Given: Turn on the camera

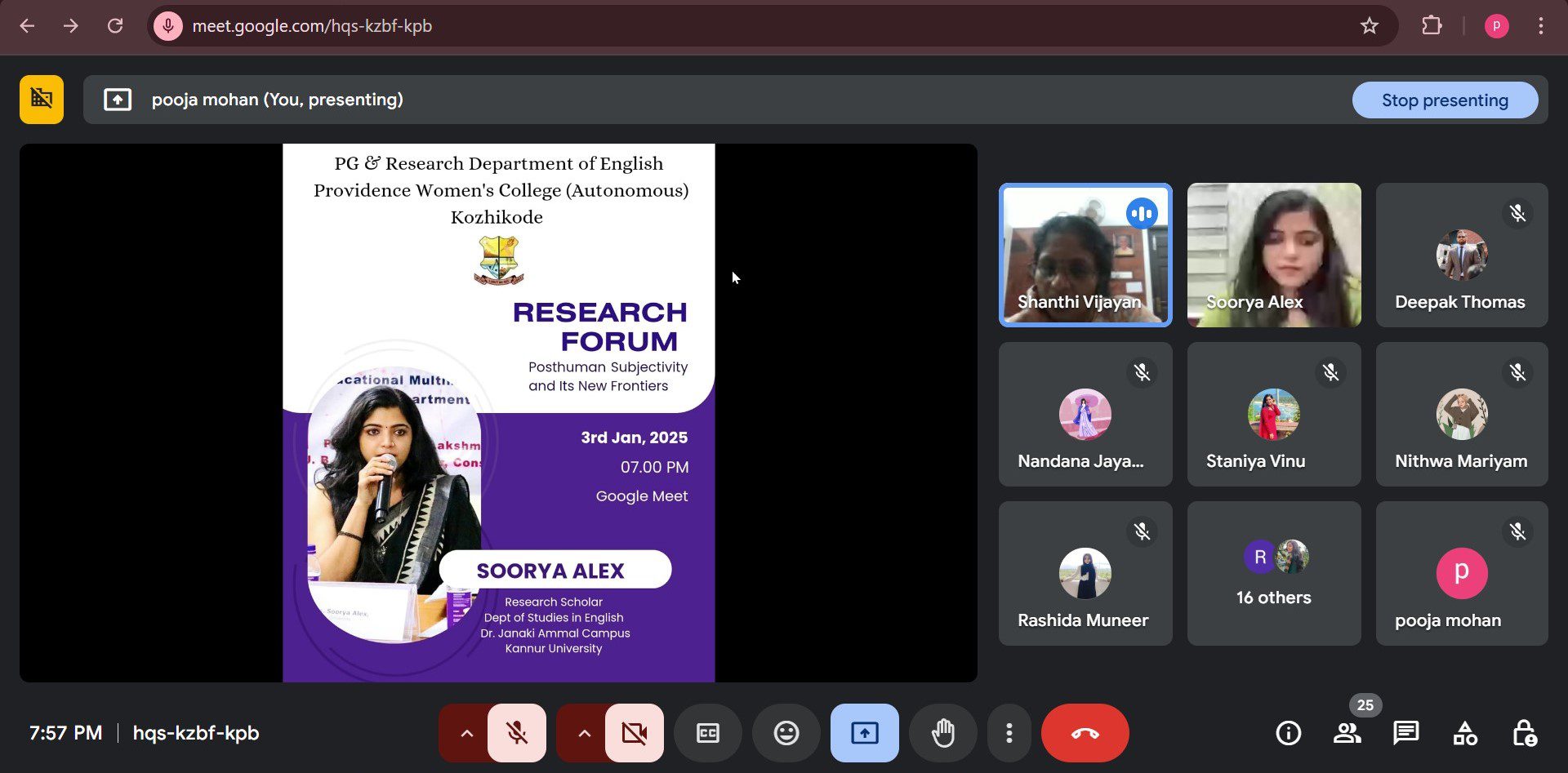Looking at the screenshot, I should coord(634,733).
